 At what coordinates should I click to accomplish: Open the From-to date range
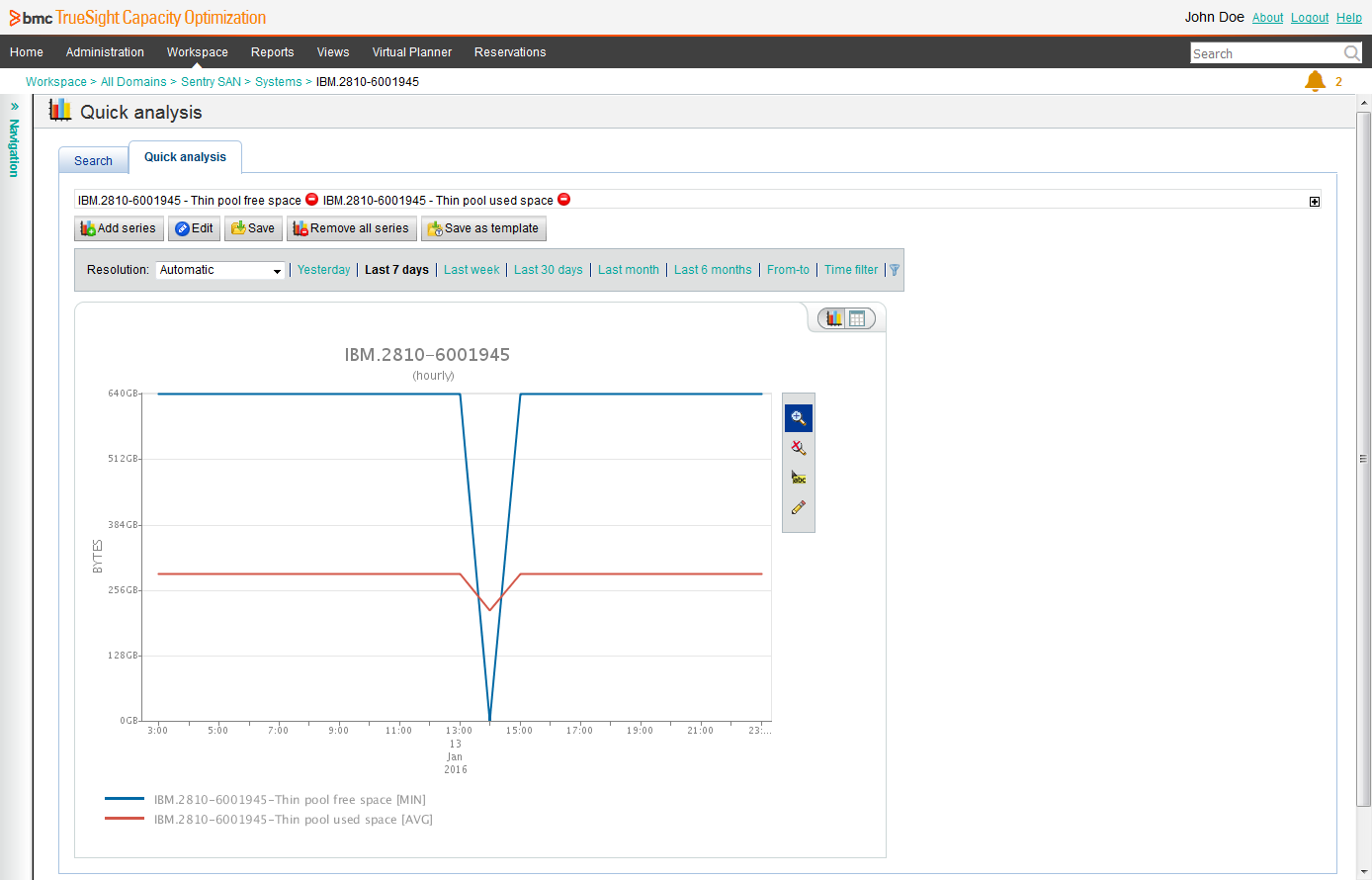[788, 270]
